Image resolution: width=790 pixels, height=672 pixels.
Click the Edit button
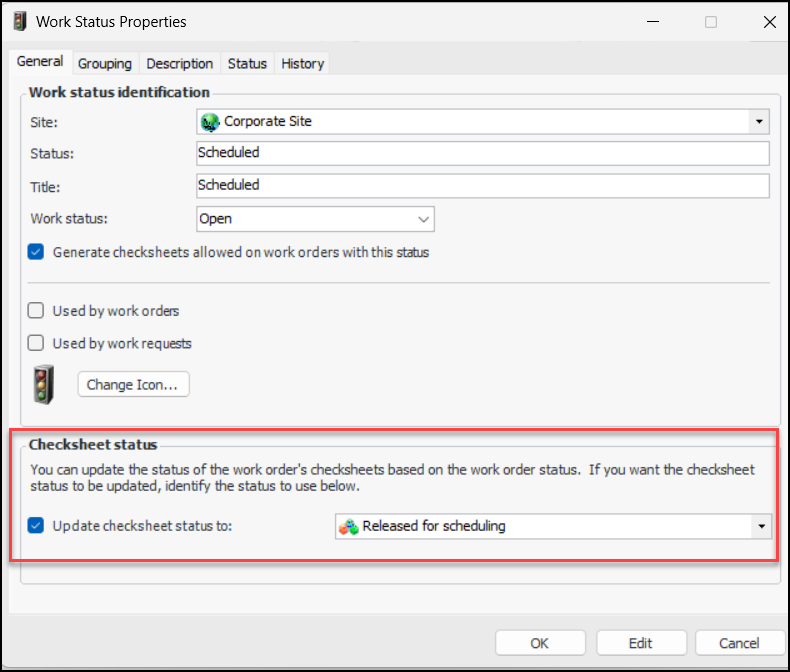[x=641, y=643]
